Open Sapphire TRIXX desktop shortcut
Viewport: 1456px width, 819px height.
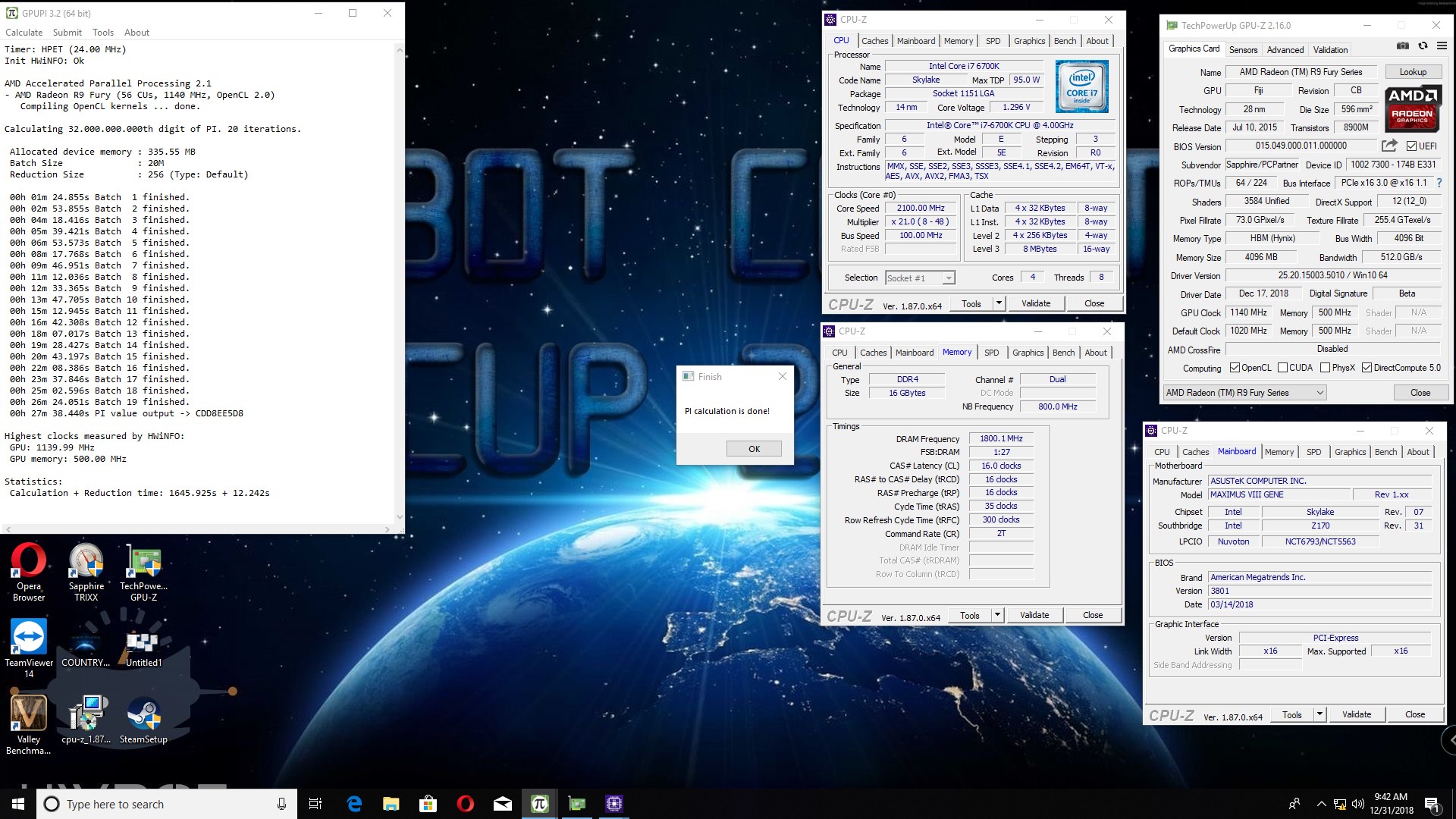(x=86, y=572)
